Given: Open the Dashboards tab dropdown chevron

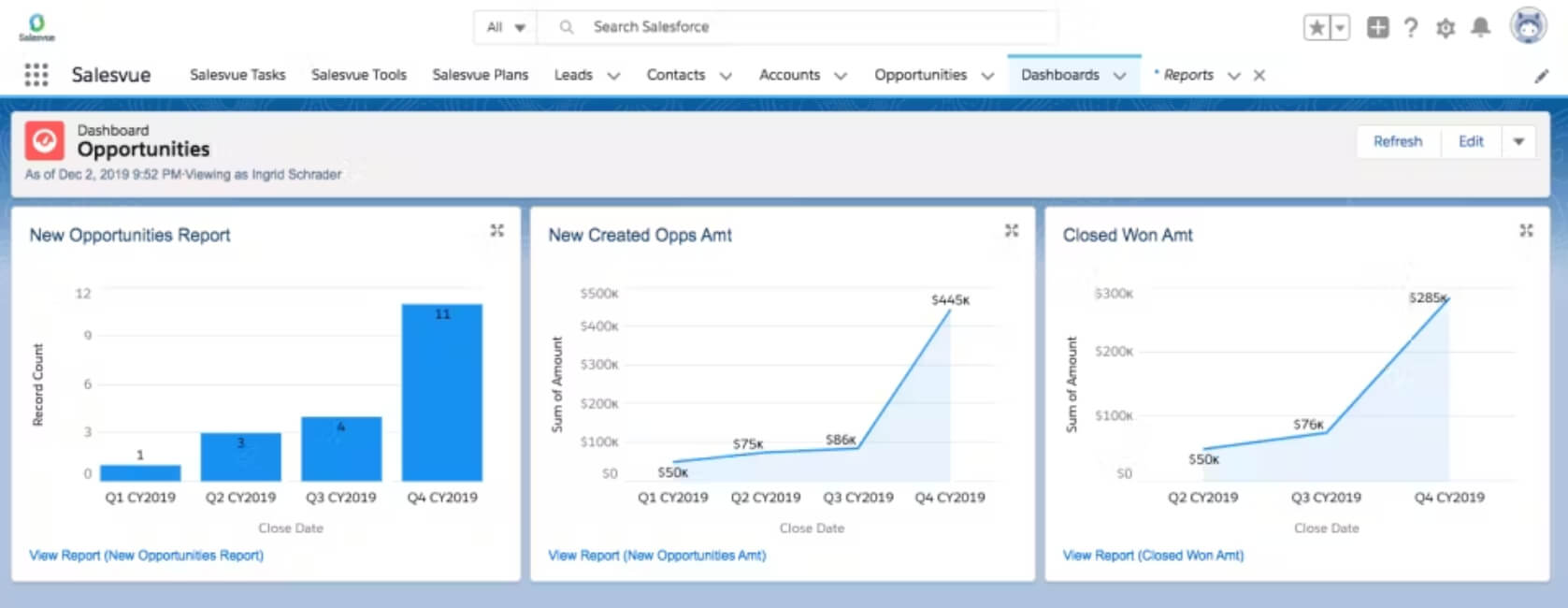Looking at the screenshot, I should 1120,76.
